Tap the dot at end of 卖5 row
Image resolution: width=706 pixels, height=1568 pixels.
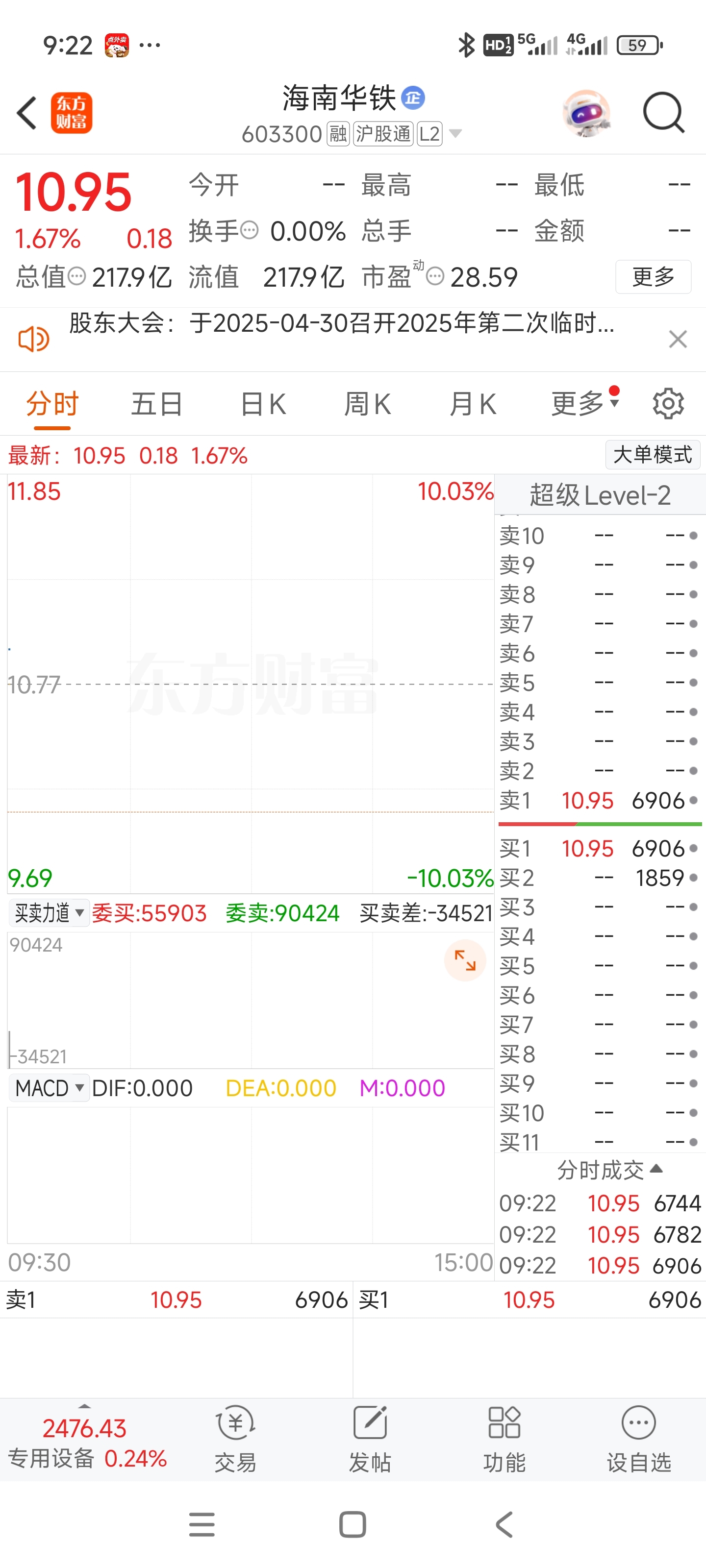(693, 683)
